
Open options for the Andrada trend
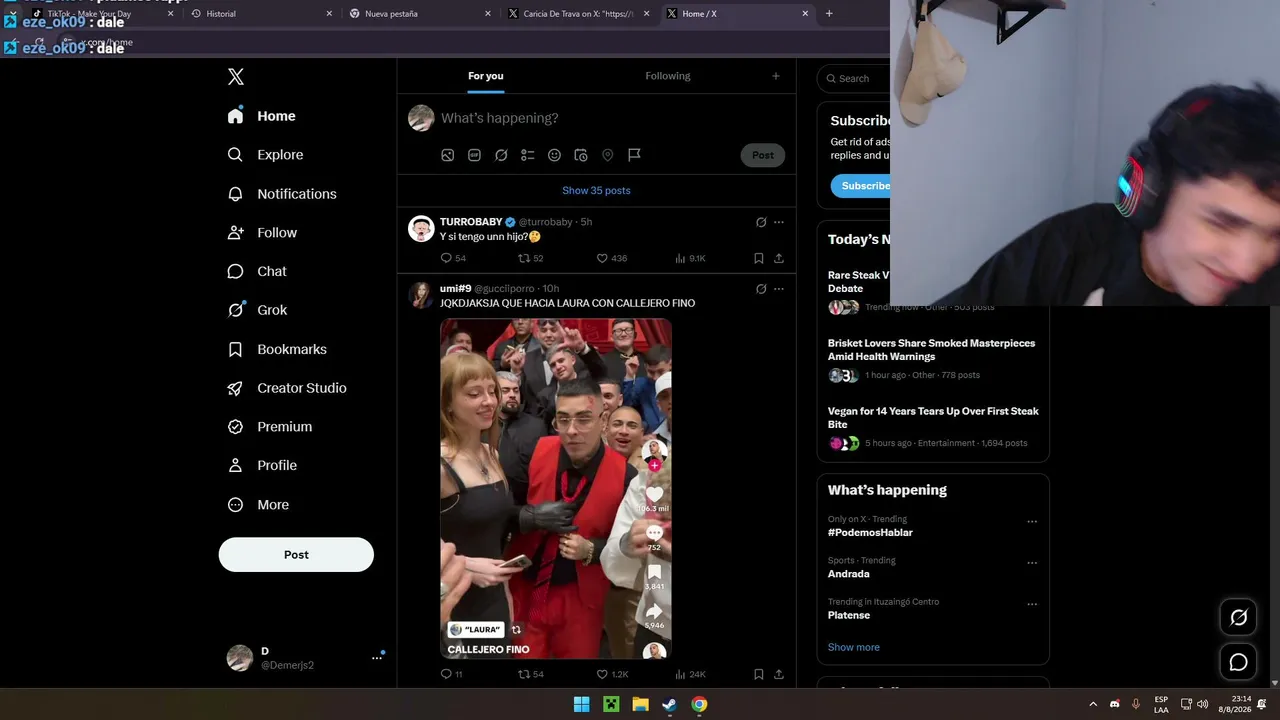1032,563
